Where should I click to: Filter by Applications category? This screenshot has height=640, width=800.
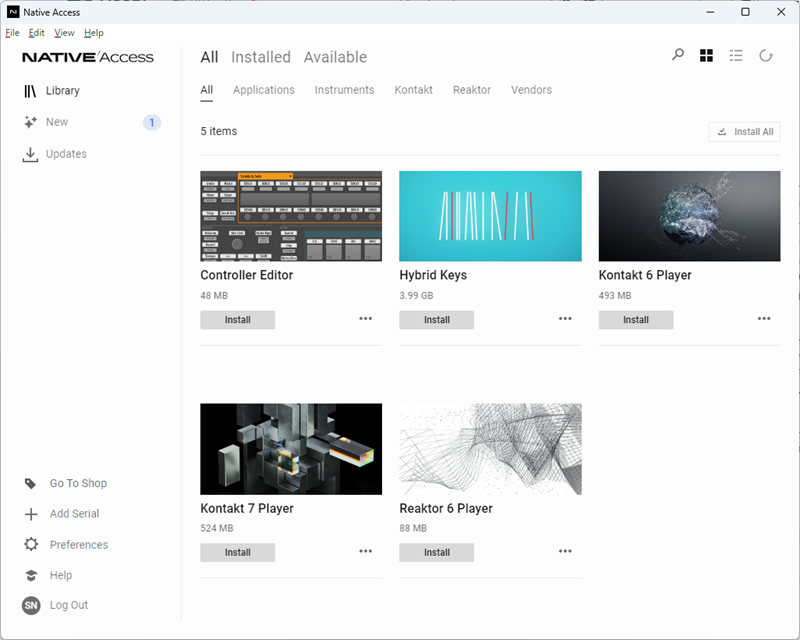point(264,90)
